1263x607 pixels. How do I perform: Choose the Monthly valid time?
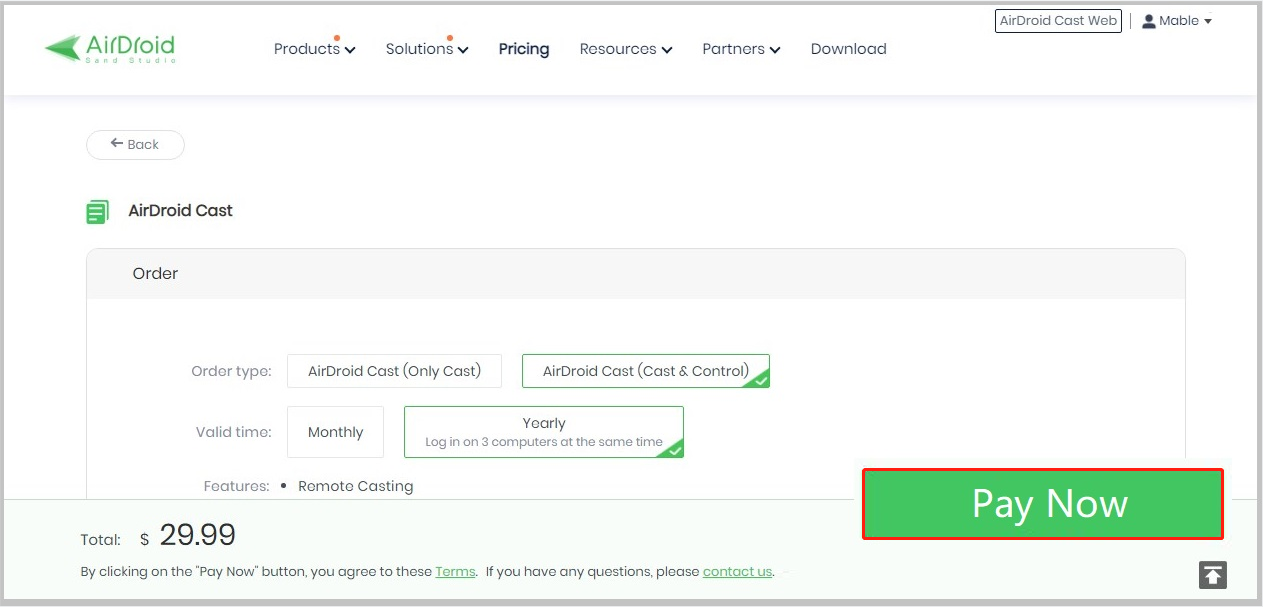point(335,432)
